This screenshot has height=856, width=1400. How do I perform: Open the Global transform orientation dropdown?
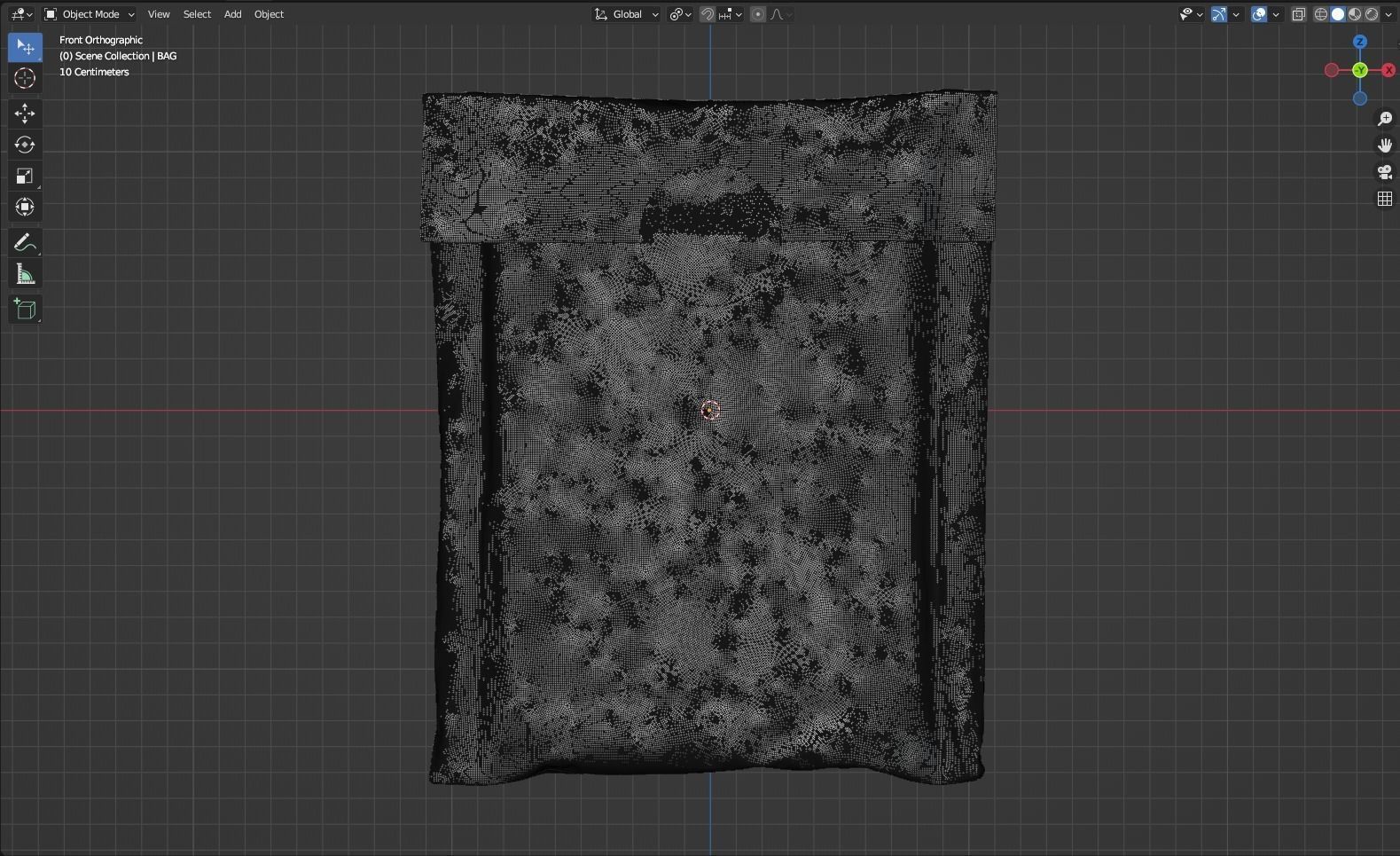coord(627,14)
